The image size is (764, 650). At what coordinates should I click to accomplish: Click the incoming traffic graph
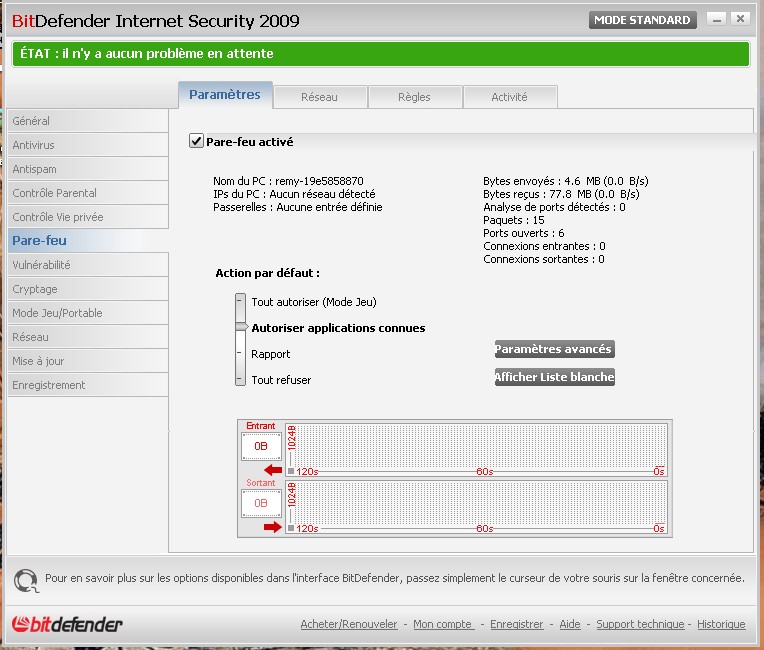[x=476, y=450]
